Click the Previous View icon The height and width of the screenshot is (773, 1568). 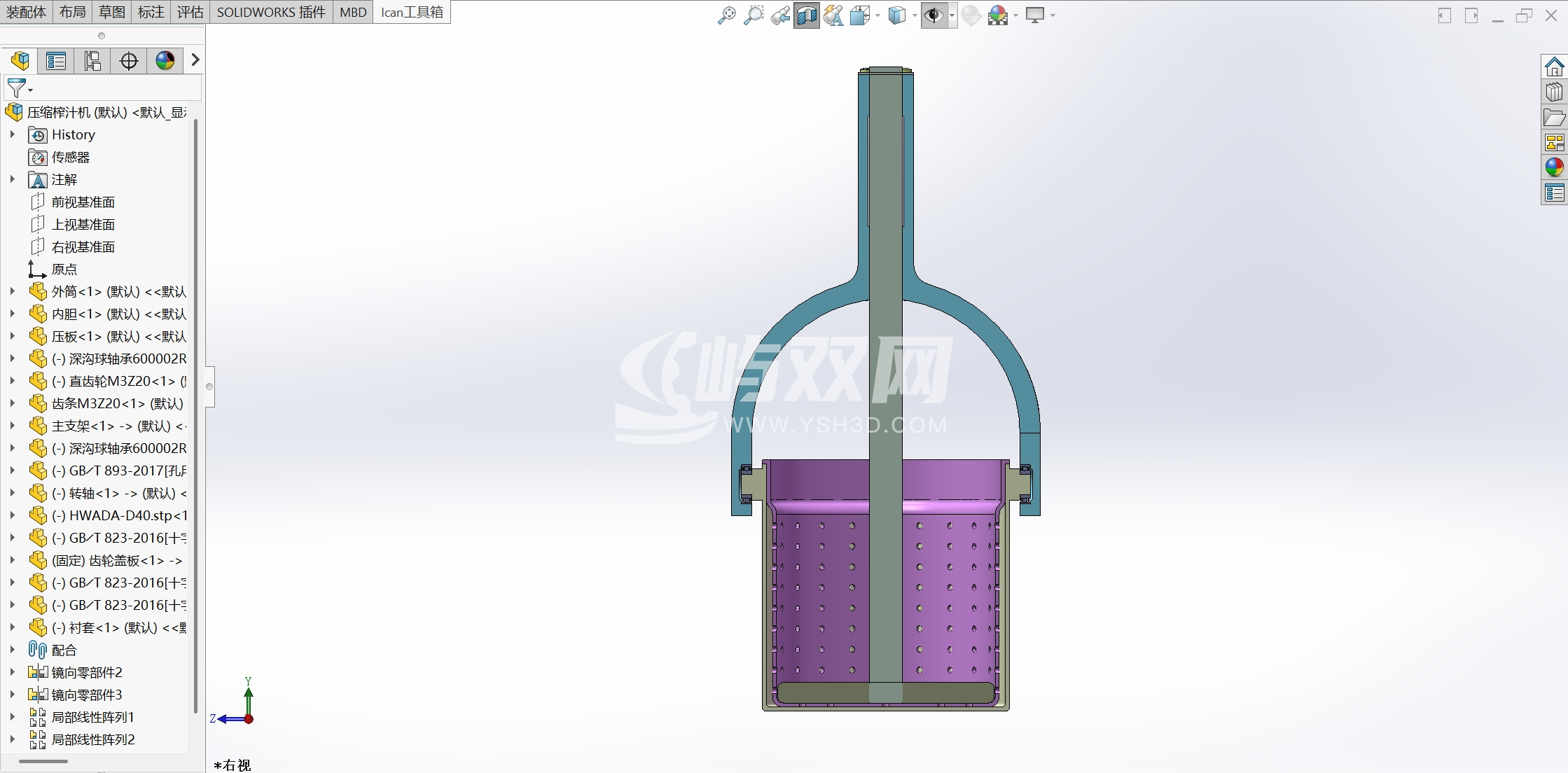(780, 15)
